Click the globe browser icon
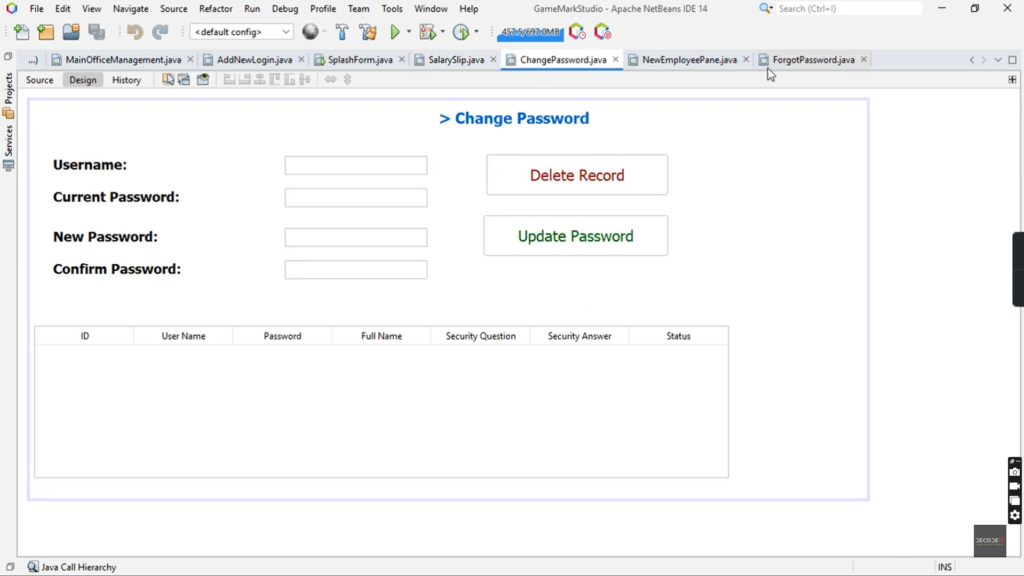This screenshot has width=1024, height=576. click(310, 32)
